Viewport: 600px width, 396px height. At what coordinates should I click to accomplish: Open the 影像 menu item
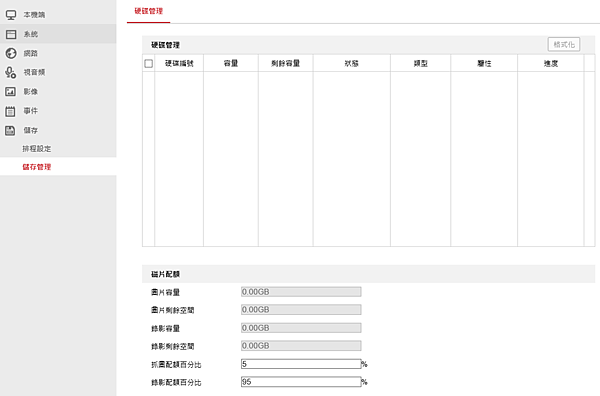tap(58, 91)
